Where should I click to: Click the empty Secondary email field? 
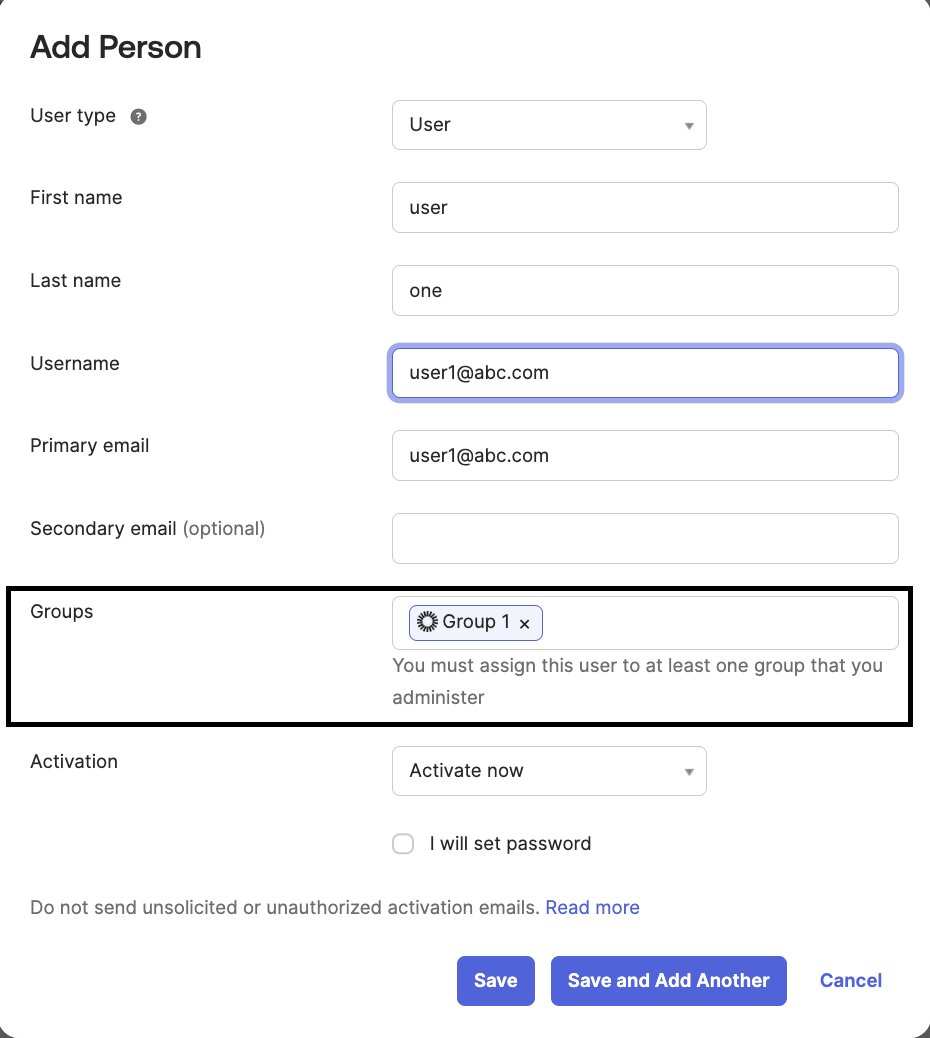tap(645, 539)
